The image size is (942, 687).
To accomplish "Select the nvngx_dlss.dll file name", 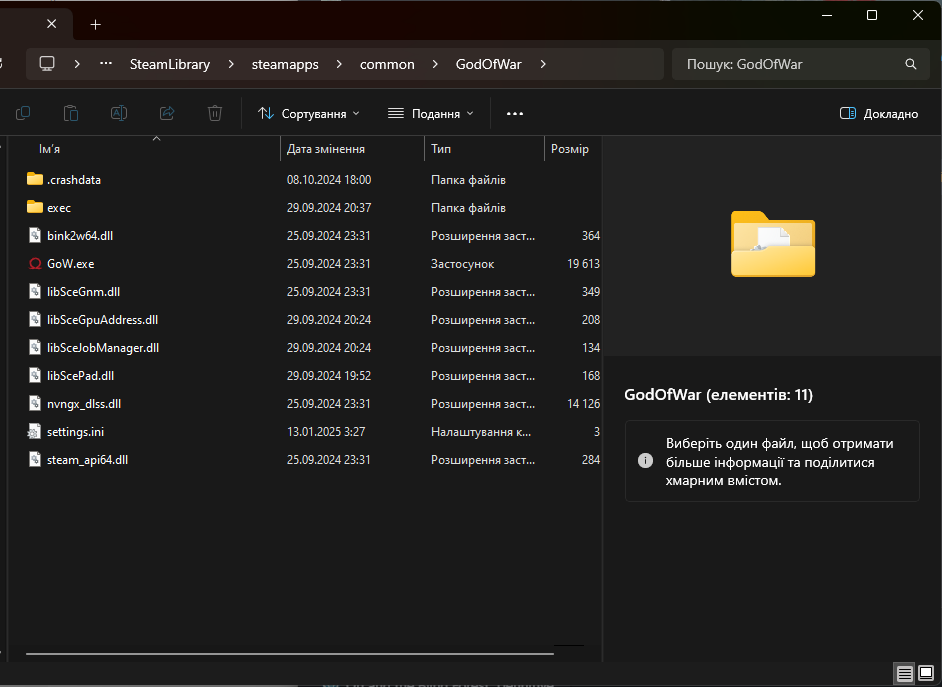I will (84, 404).
